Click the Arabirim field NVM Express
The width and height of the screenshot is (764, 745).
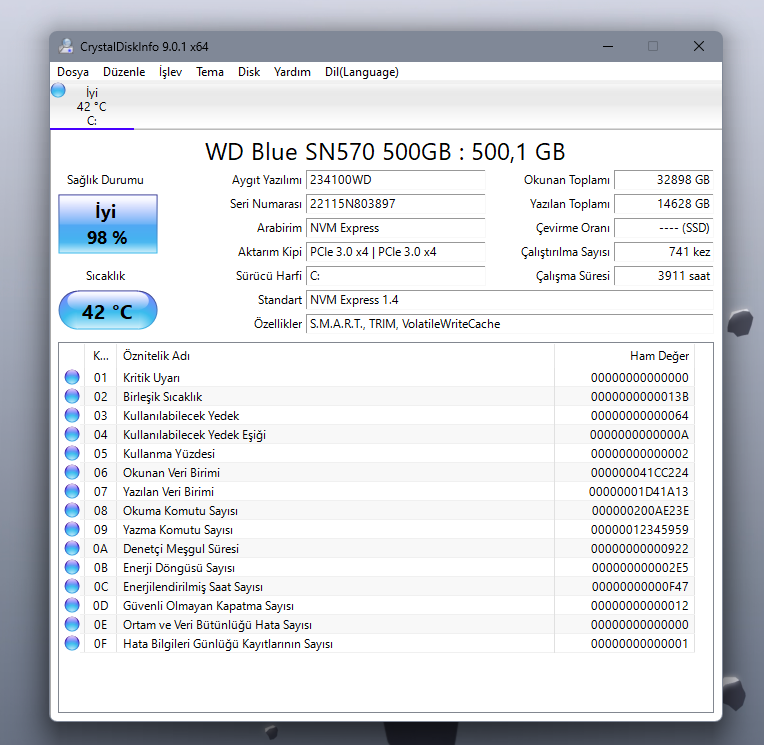click(x=396, y=228)
